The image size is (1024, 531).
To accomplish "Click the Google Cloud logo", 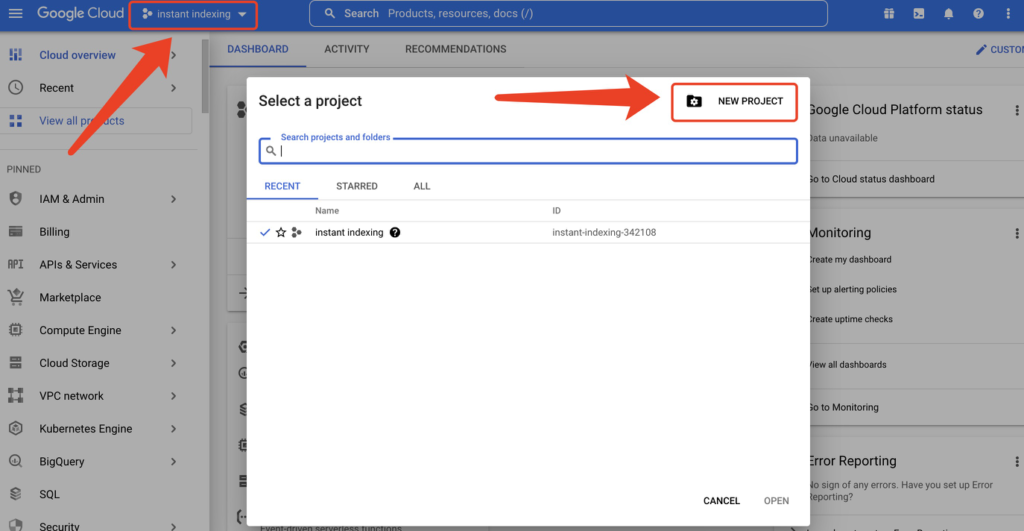I will 80,13.
